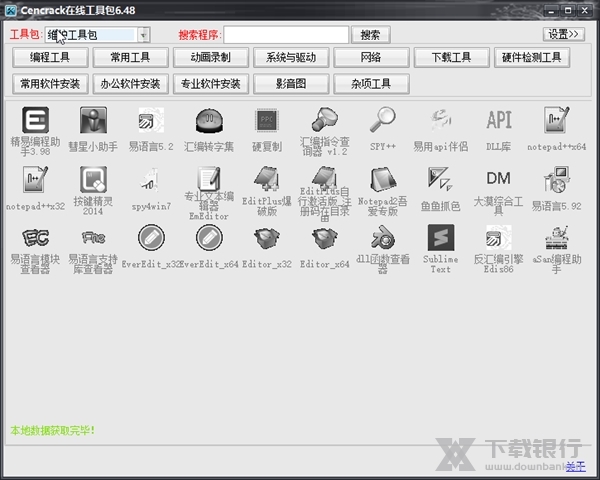
Task: Launch 易语言模块查看器 EC icon
Action: click(35, 238)
